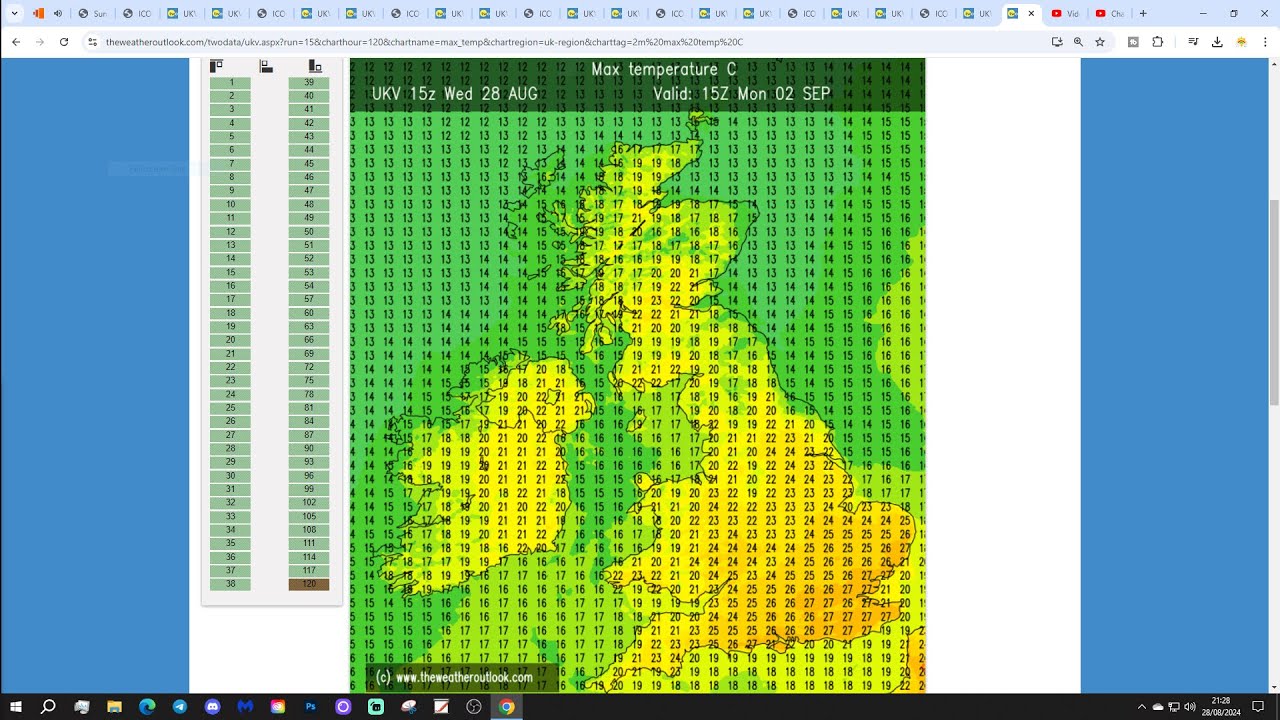The width and height of the screenshot is (1280, 720).
Task: Close the active browser tab
Action: point(1031,13)
